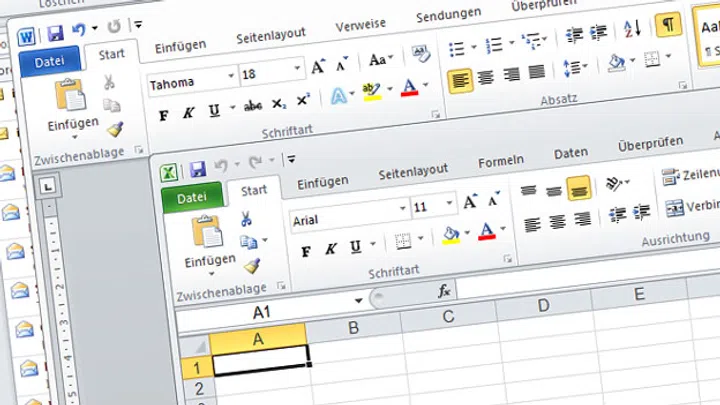The width and height of the screenshot is (720, 405).
Task: Click the multilevel list icon in Word
Action: click(x=531, y=41)
